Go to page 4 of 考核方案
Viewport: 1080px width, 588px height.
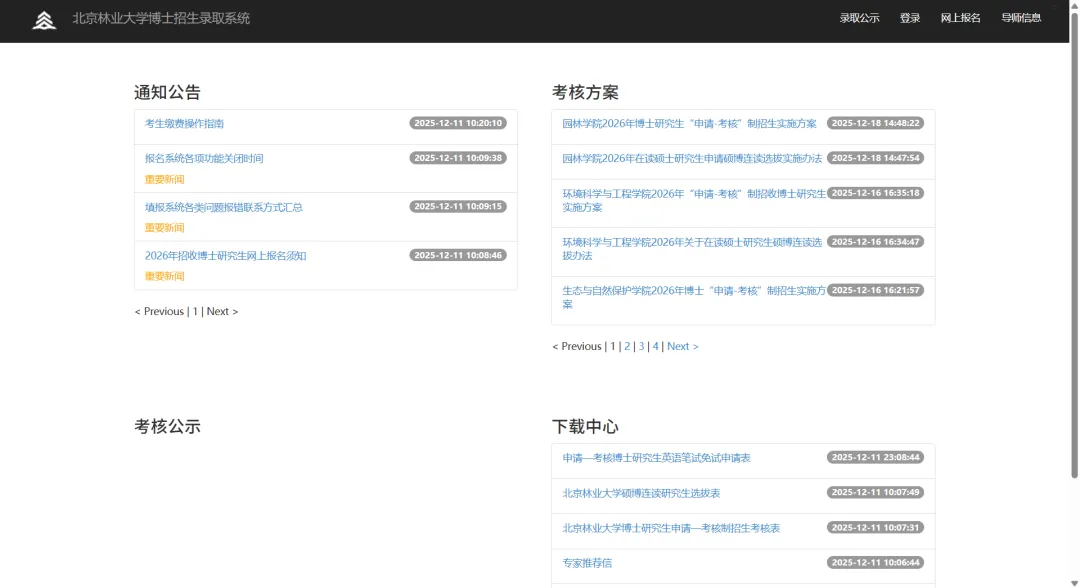click(x=656, y=346)
